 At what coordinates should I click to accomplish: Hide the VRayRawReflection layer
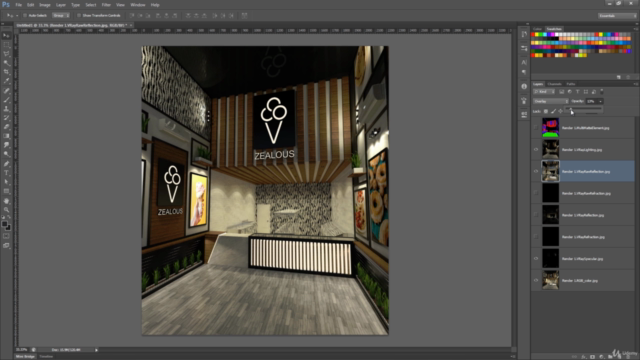coord(536,171)
